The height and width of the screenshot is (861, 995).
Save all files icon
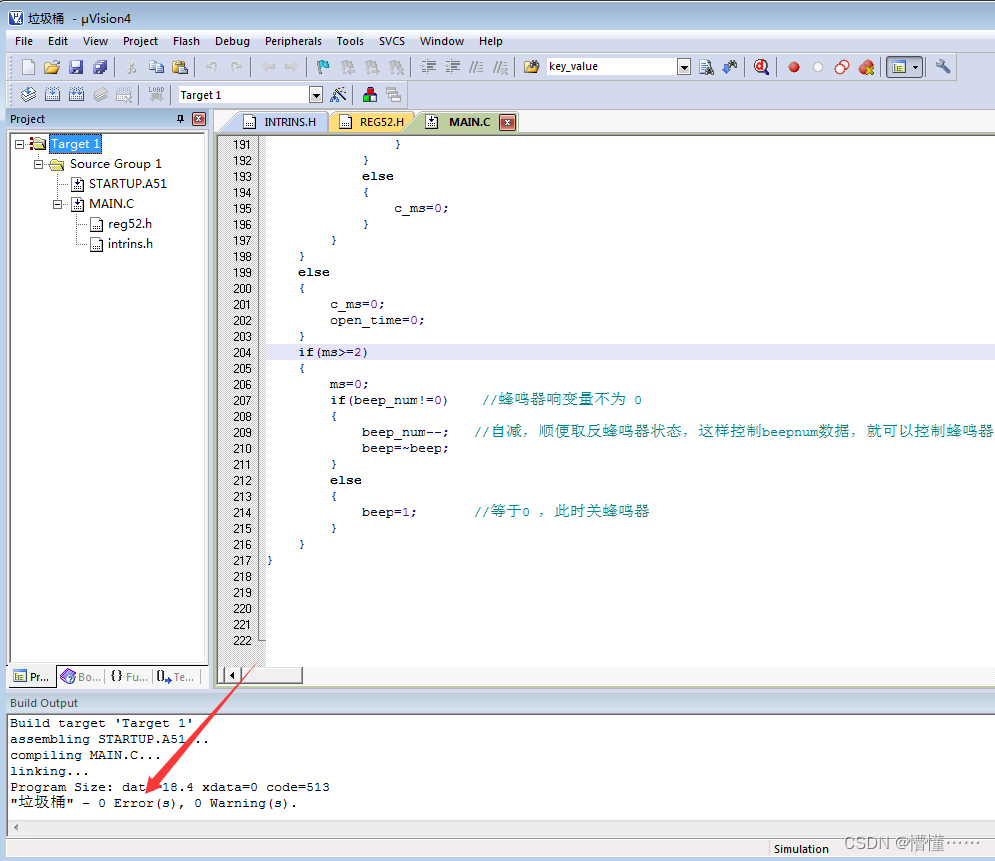(100, 67)
